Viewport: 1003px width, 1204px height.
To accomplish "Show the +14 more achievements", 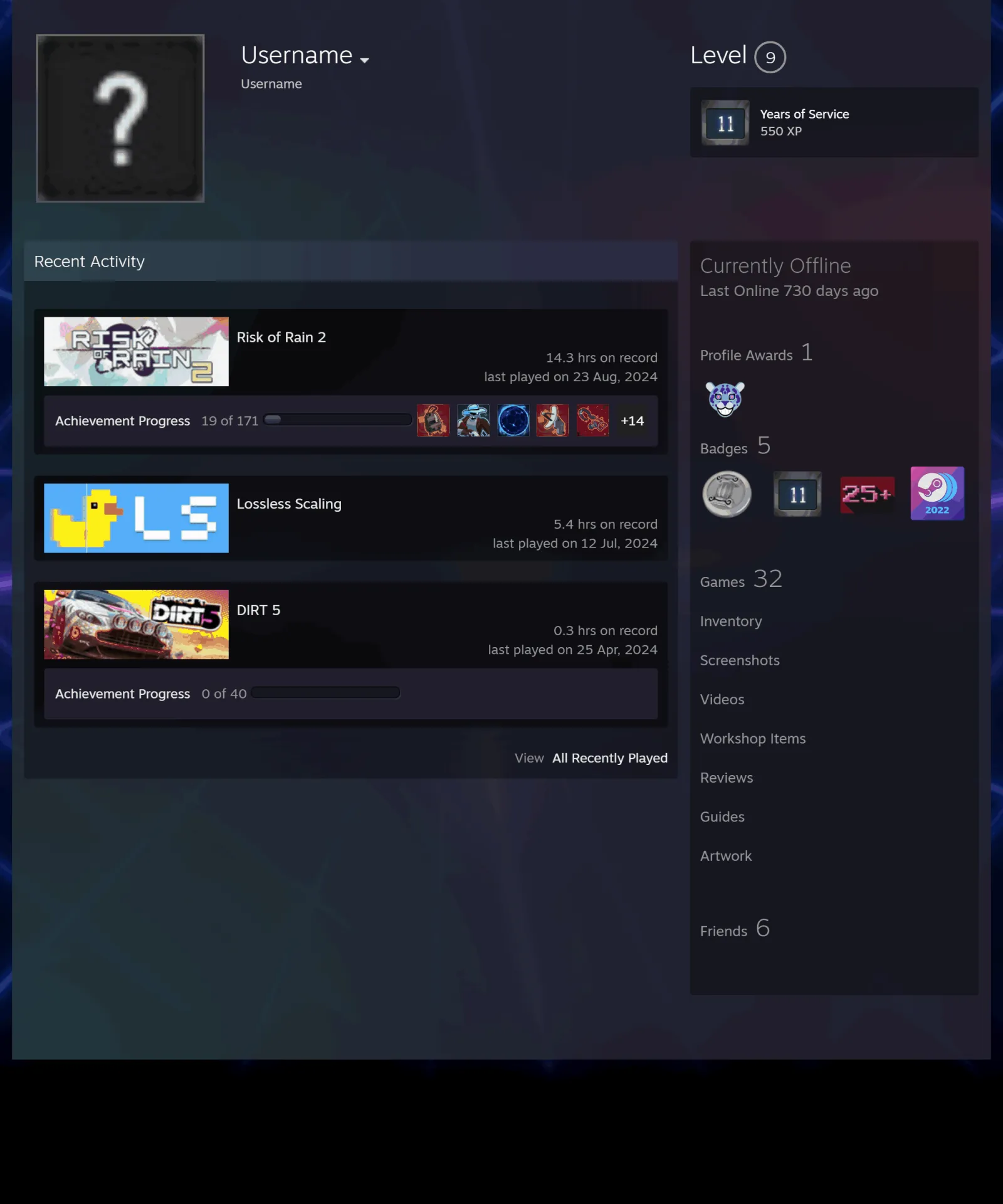I will pyautogui.click(x=632, y=421).
